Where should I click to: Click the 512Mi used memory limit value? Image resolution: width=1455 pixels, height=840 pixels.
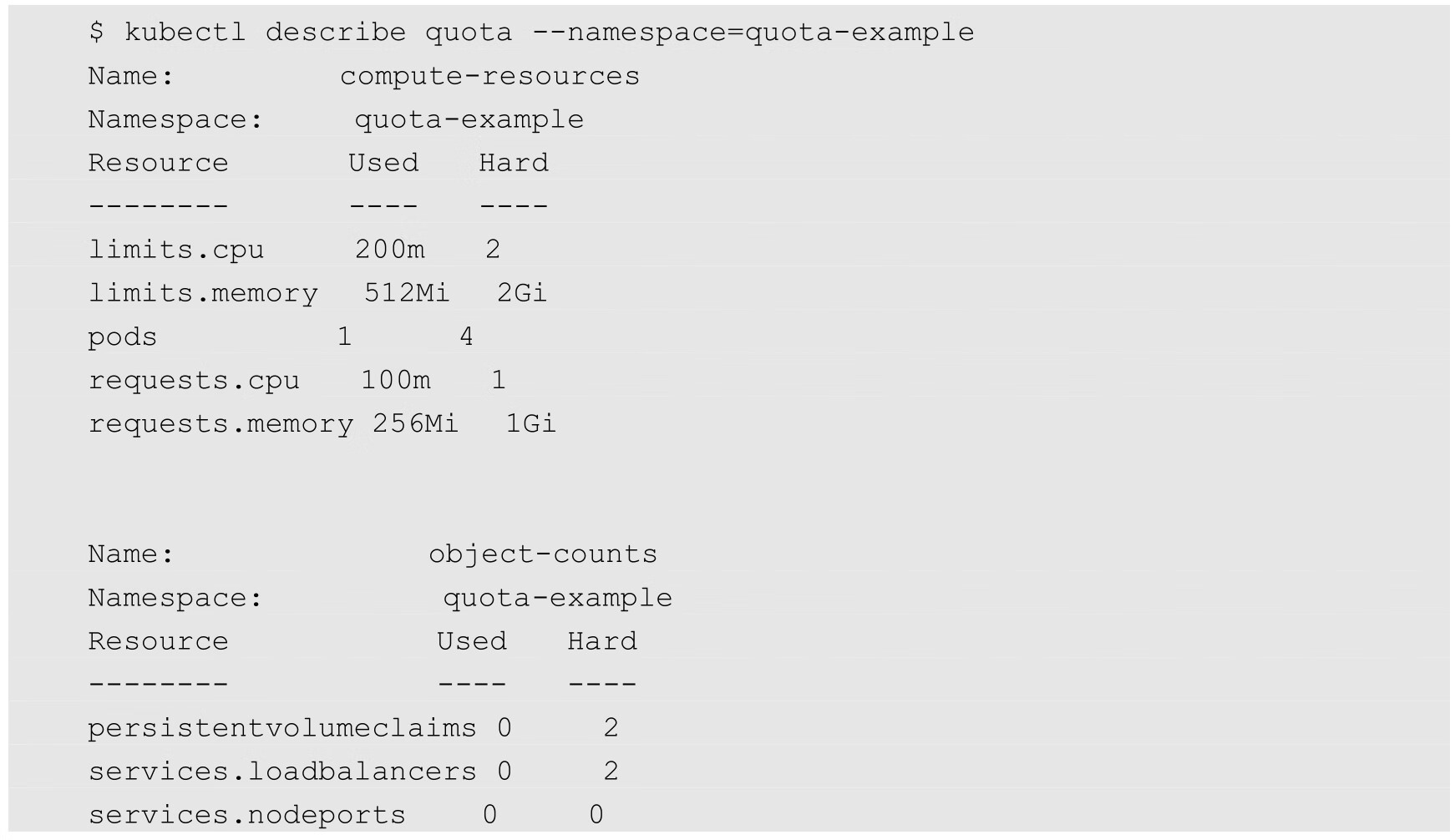tap(407, 293)
